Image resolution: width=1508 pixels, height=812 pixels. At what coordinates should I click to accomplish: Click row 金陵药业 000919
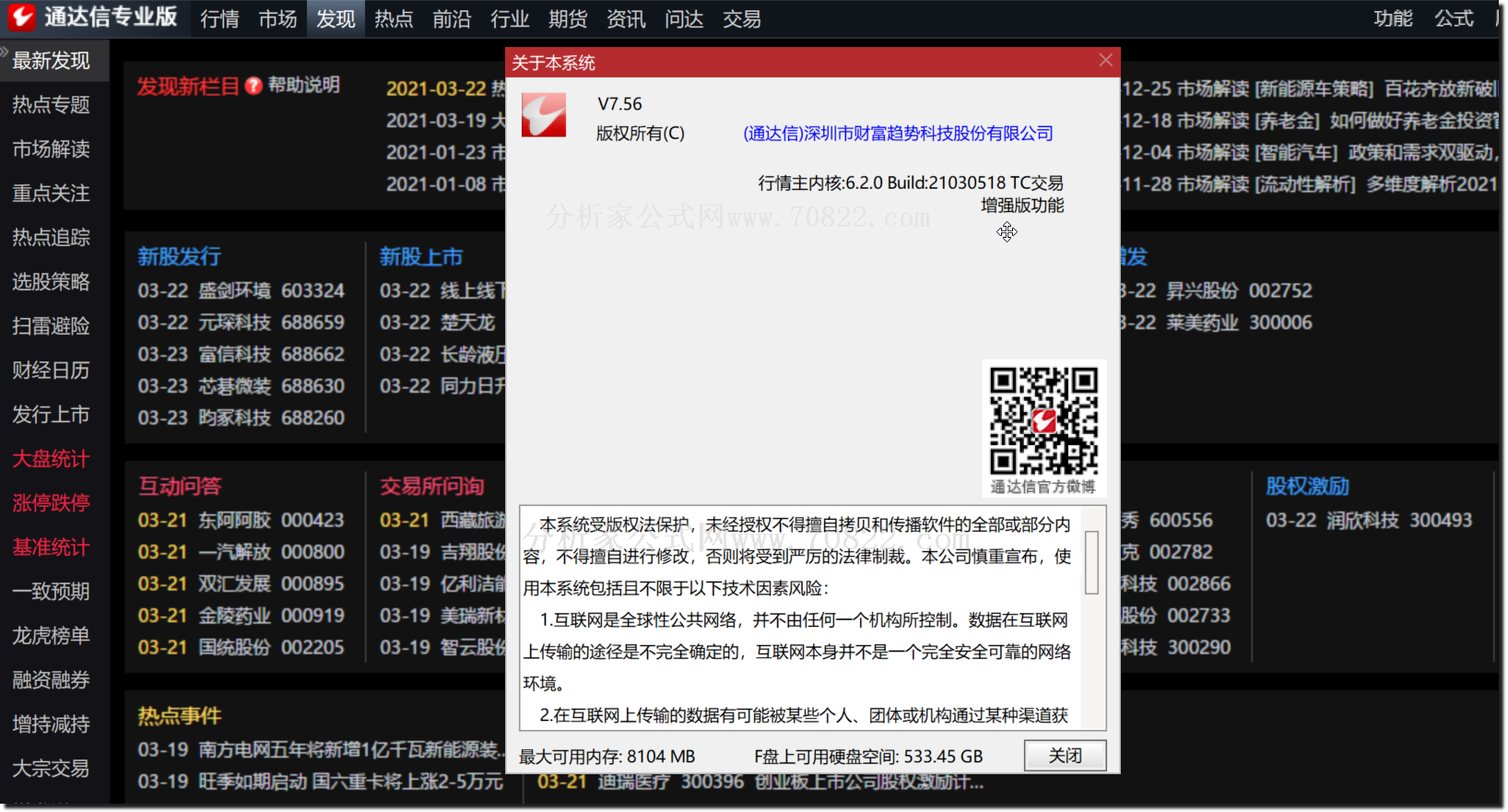tap(242, 616)
